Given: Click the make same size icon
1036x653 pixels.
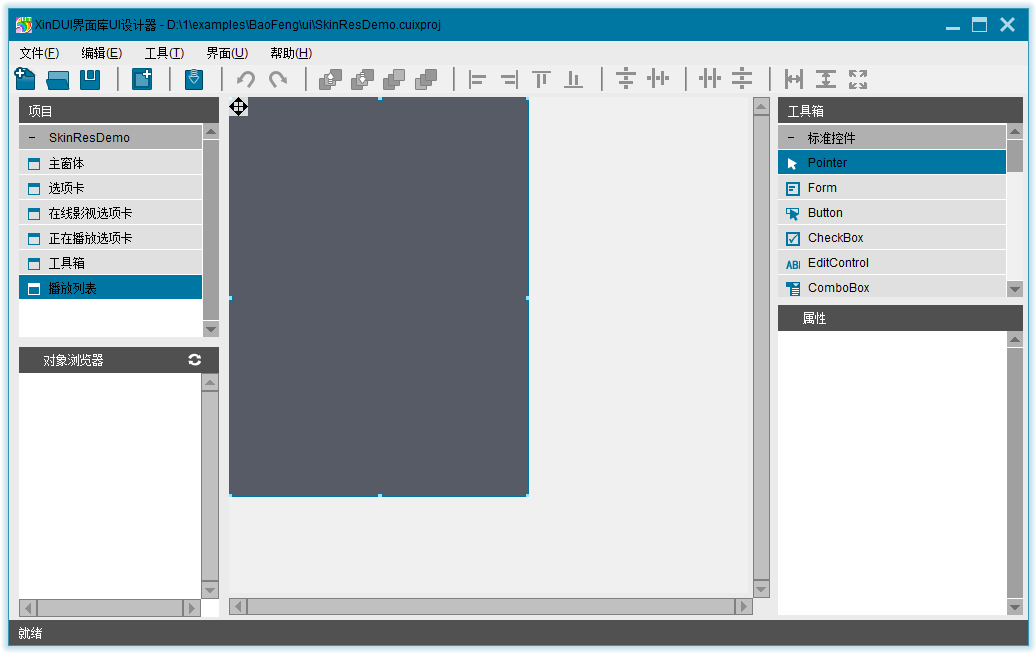Looking at the screenshot, I should 858,80.
